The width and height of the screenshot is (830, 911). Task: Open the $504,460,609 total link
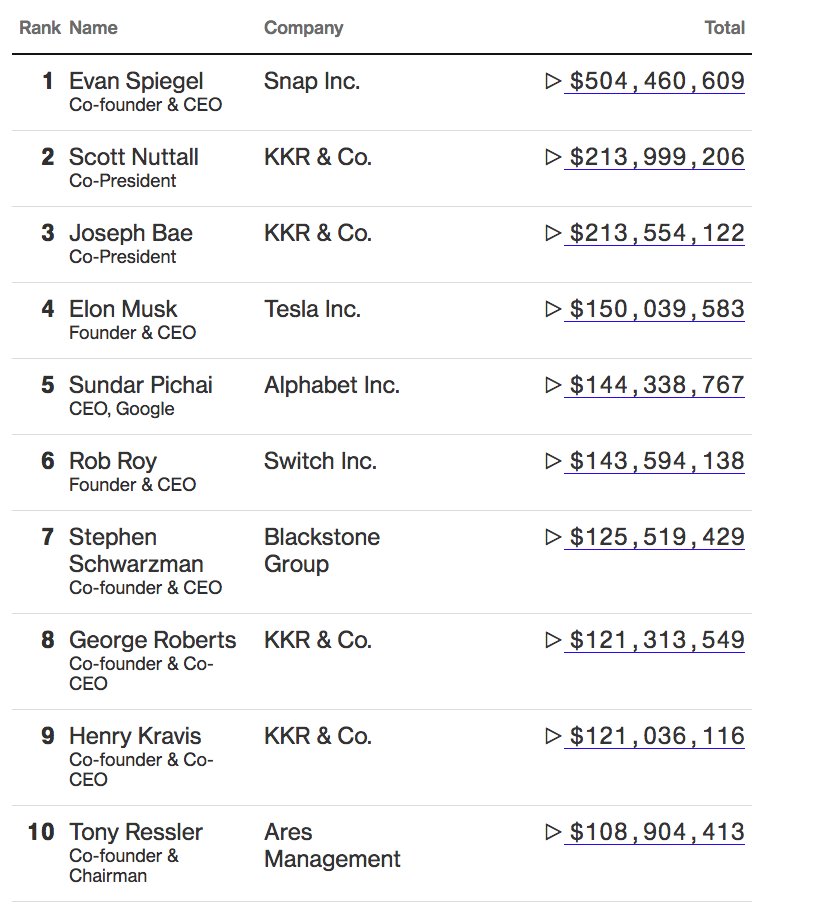656,81
